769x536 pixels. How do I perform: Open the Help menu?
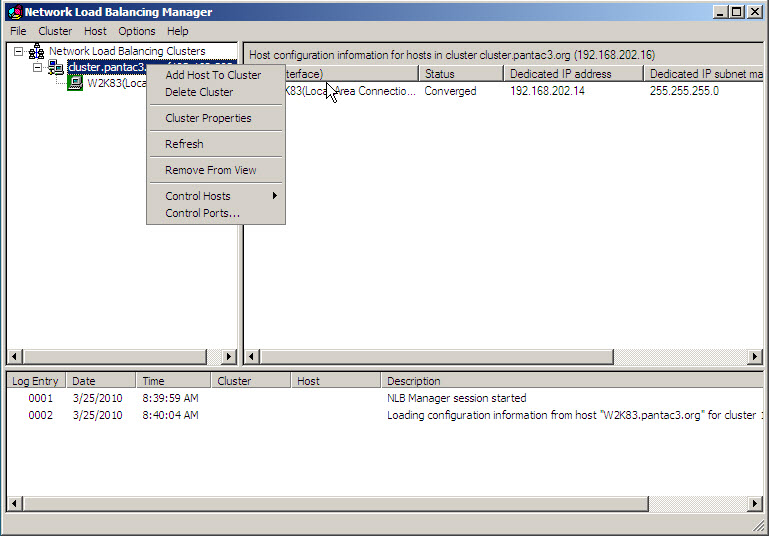[x=178, y=31]
